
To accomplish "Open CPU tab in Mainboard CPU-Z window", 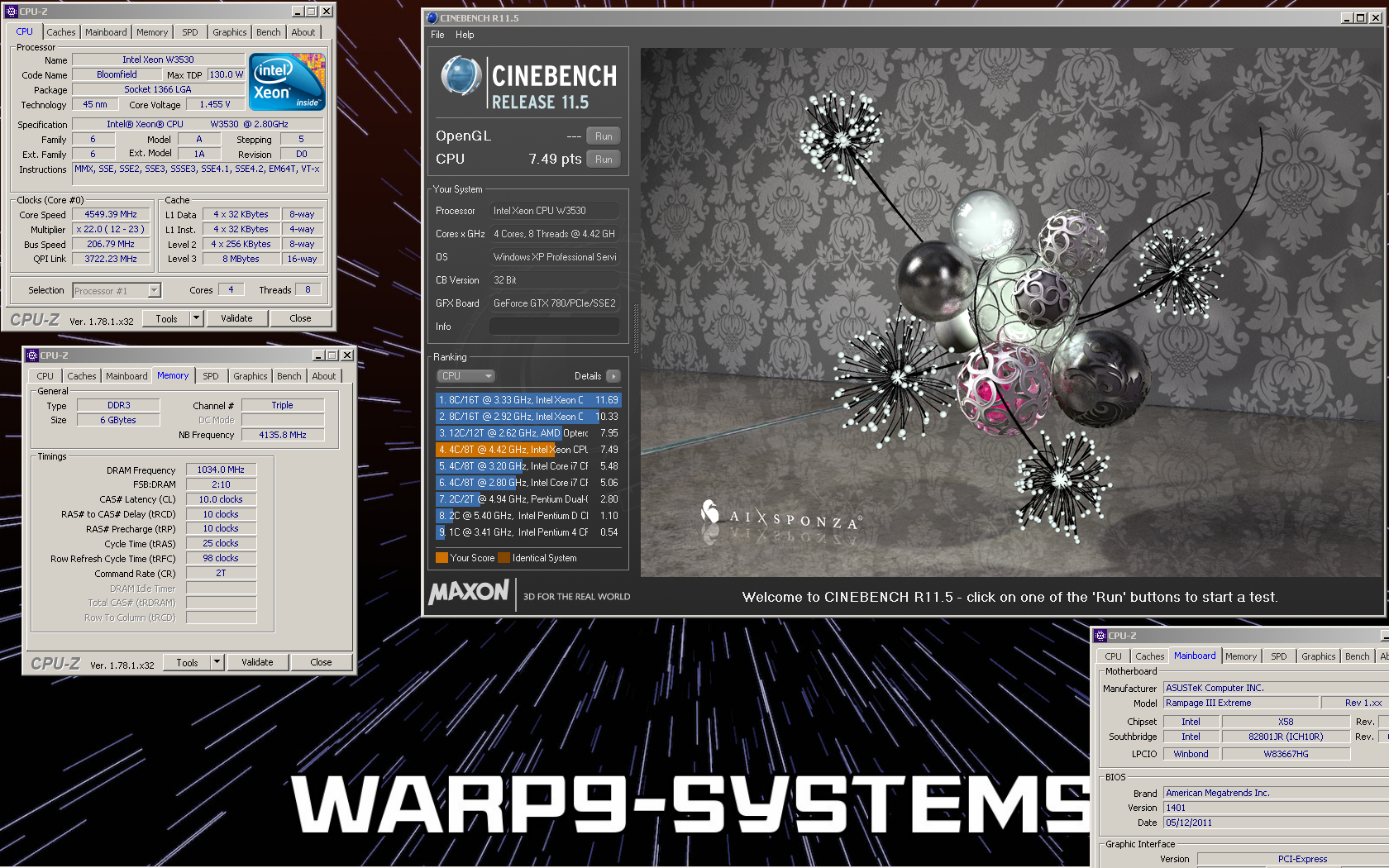I will [1114, 656].
